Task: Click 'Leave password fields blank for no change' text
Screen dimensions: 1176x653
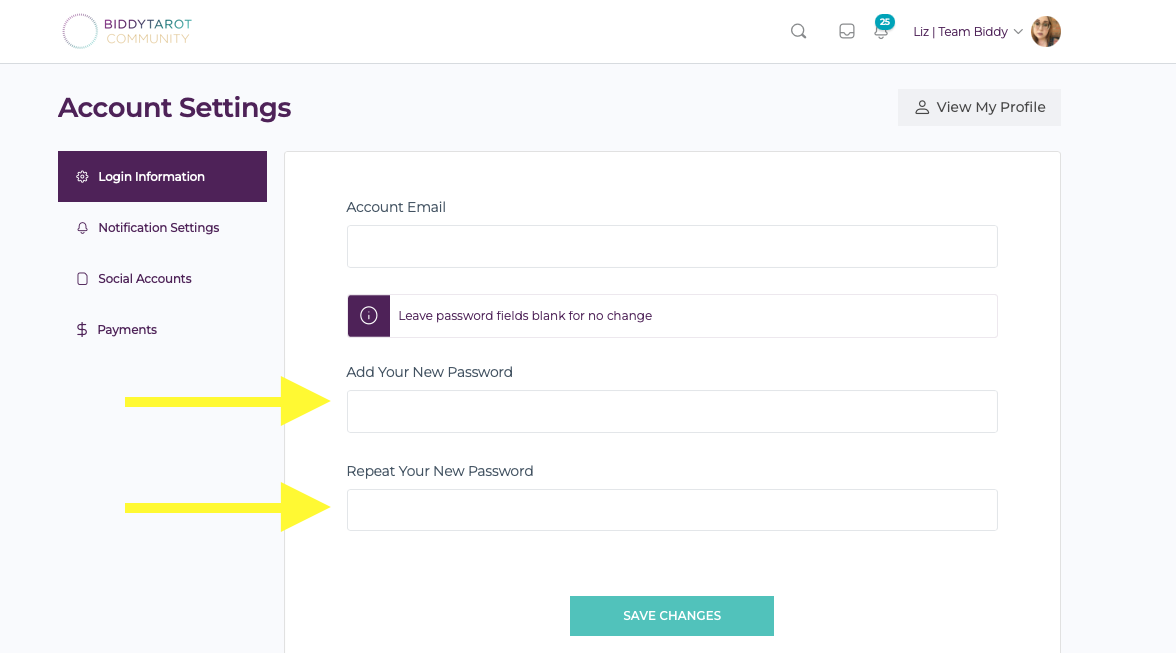Action: (x=525, y=316)
